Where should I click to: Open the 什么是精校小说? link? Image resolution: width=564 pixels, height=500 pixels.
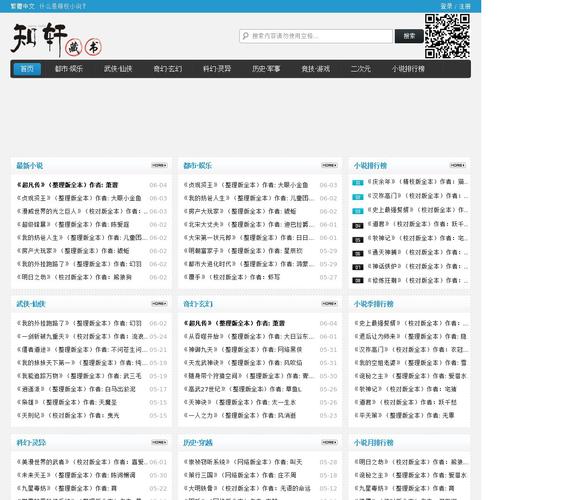click(x=63, y=6)
